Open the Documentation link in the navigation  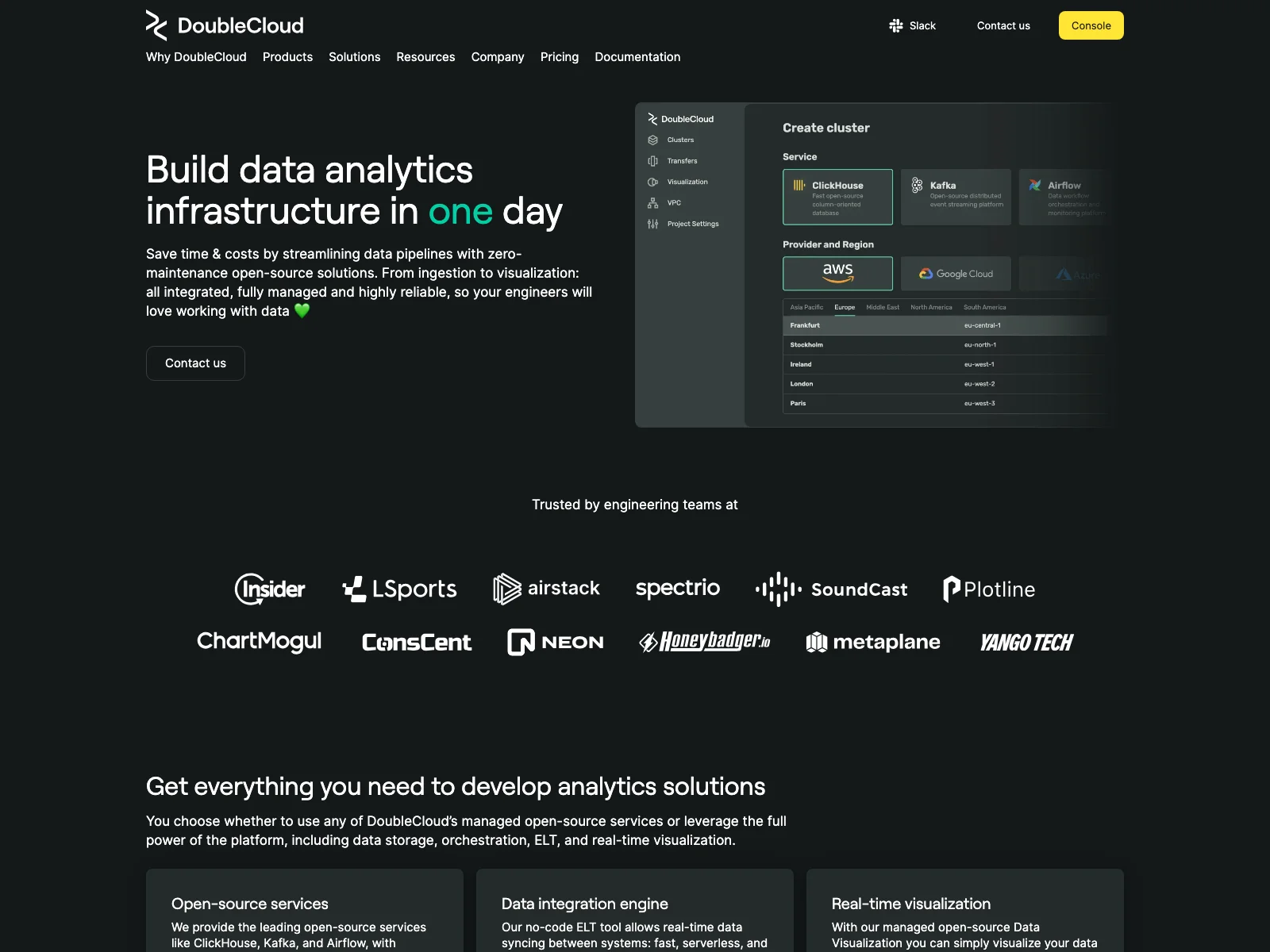point(637,57)
